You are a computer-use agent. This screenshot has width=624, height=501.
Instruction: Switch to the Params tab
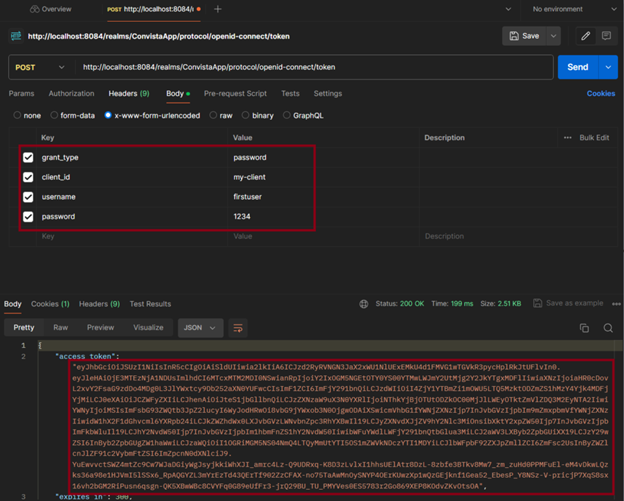[x=21, y=94]
